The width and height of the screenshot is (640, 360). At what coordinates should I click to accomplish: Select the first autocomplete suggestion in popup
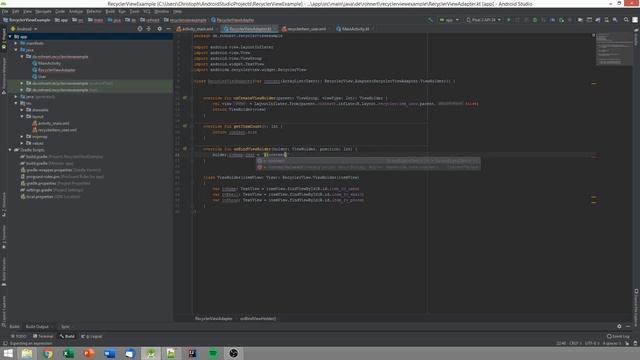point(368,161)
